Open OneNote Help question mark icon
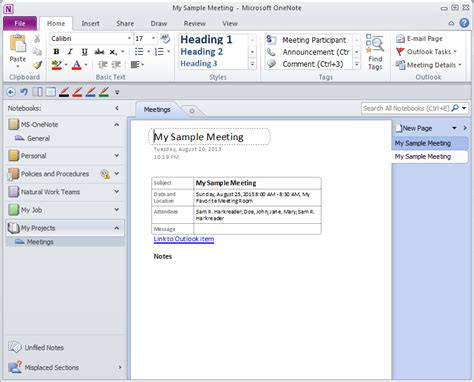Image resolution: width=474 pixels, height=382 pixels. (464, 23)
